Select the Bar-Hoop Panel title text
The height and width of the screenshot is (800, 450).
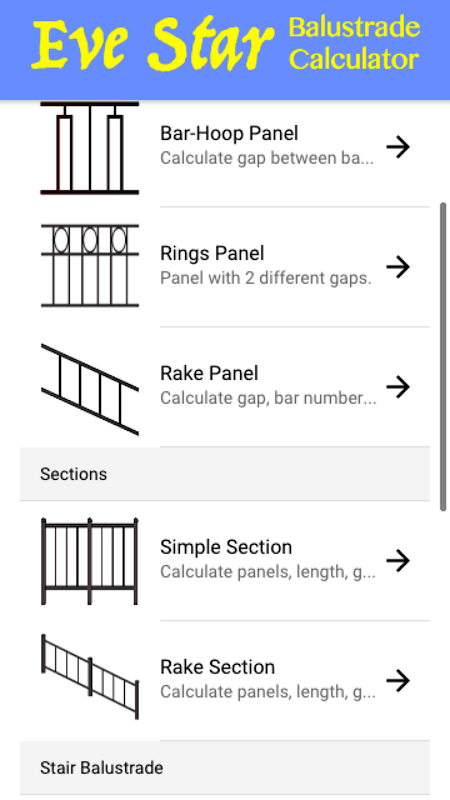(229, 133)
